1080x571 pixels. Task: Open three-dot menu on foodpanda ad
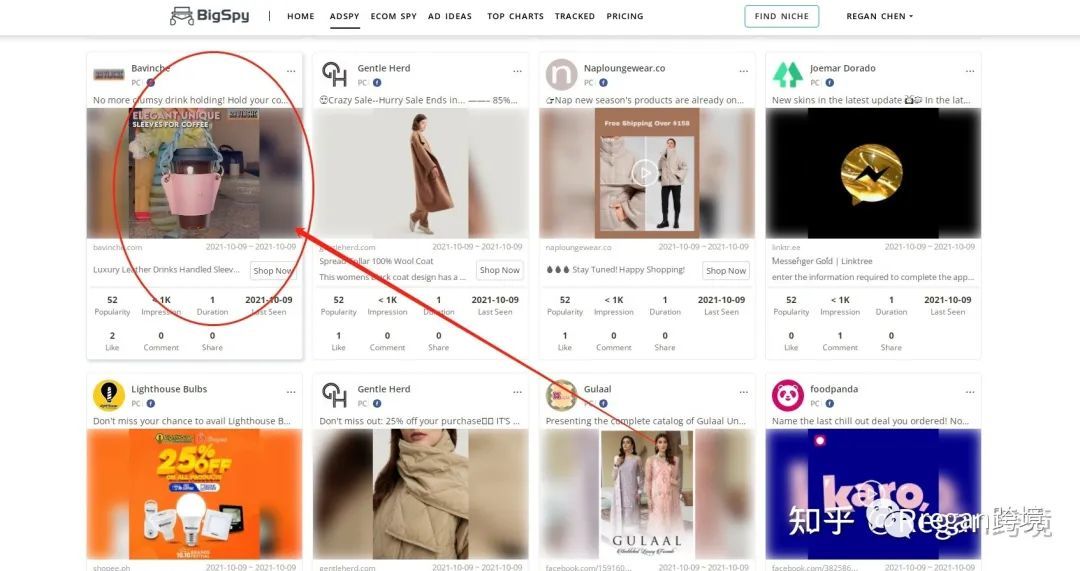coord(970,392)
